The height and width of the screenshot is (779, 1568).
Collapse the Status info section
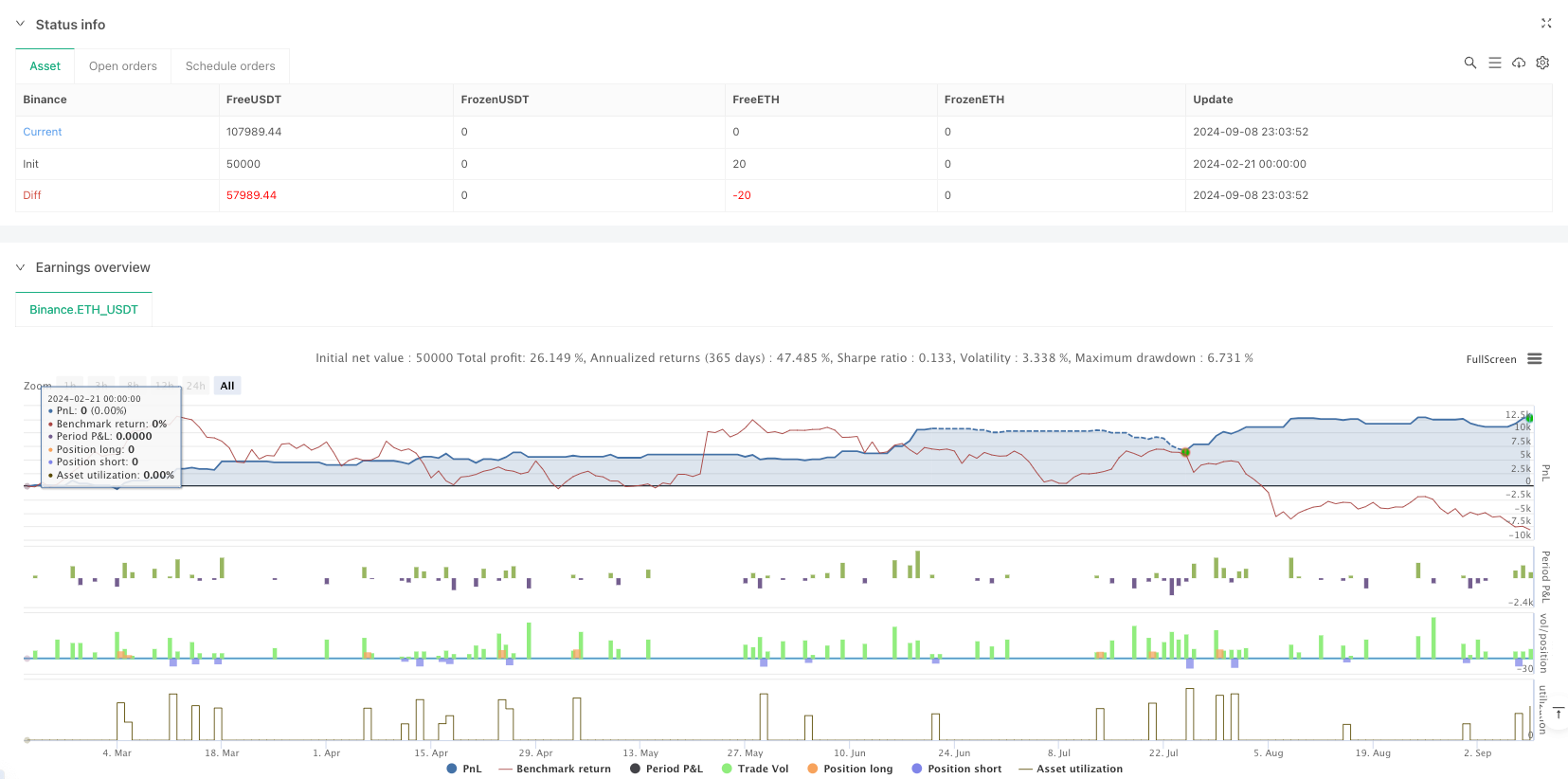click(x=21, y=24)
